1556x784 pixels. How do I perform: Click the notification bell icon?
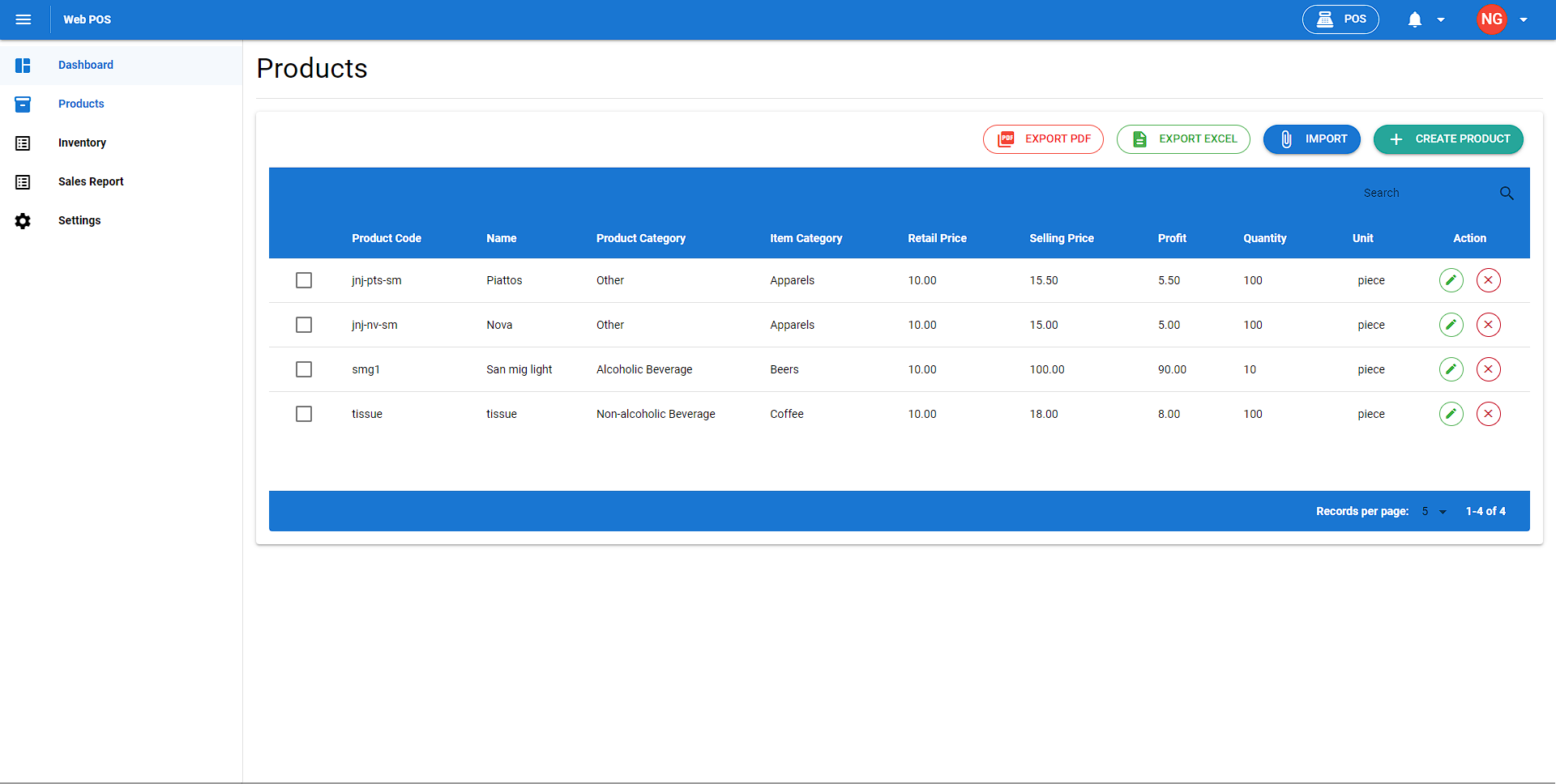(x=1414, y=19)
